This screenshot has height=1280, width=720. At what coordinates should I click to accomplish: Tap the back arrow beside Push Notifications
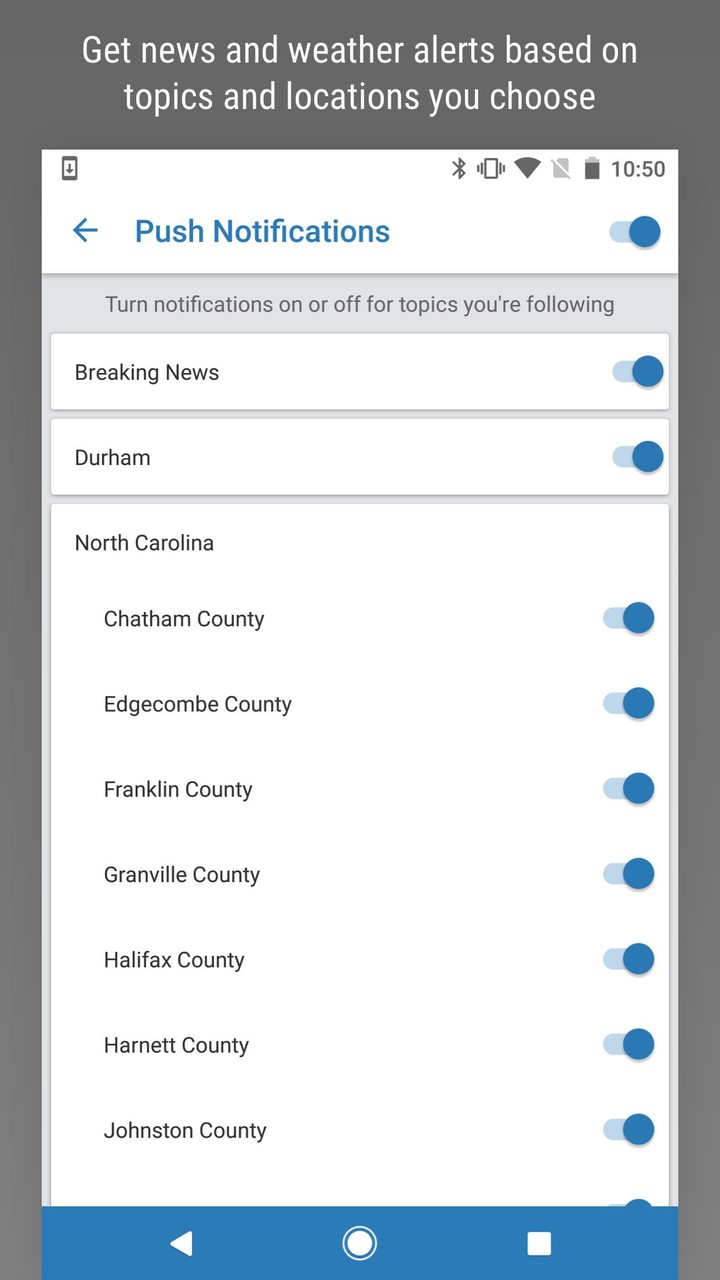85,231
